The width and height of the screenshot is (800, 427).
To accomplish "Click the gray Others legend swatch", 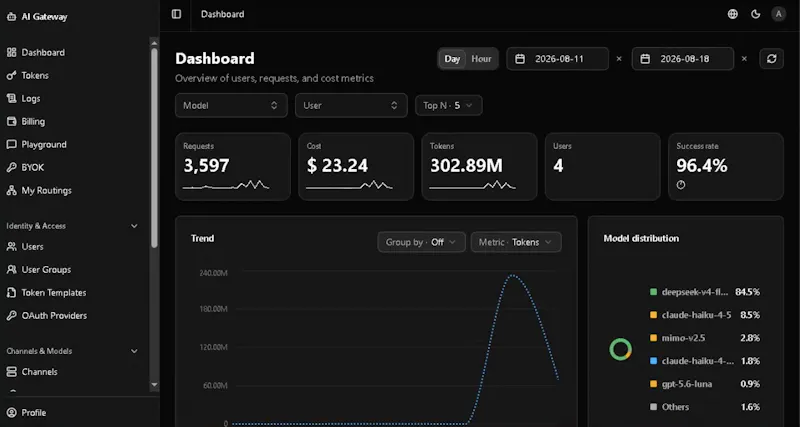I will (x=653, y=407).
